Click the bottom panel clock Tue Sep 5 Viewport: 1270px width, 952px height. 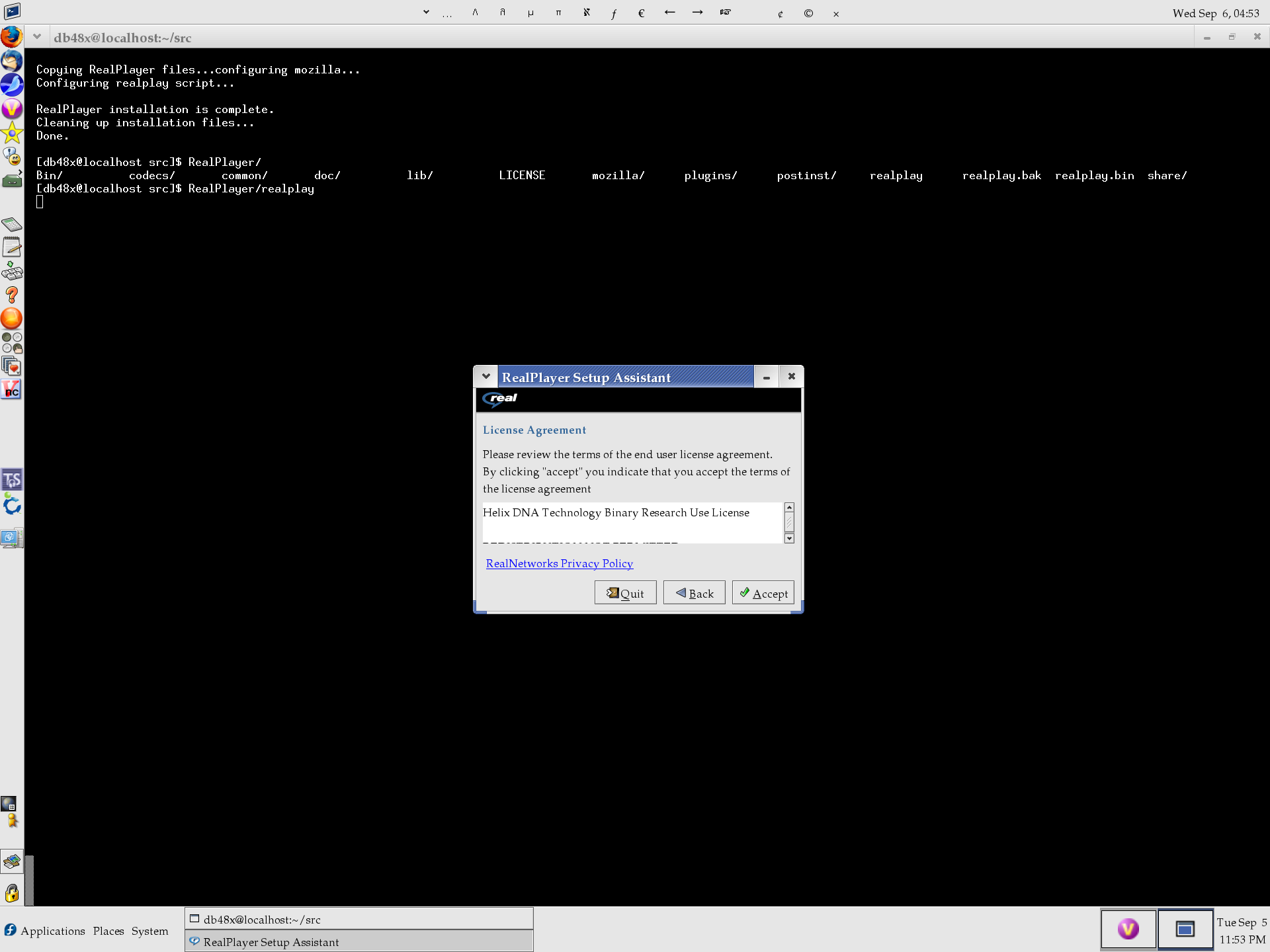click(1242, 931)
